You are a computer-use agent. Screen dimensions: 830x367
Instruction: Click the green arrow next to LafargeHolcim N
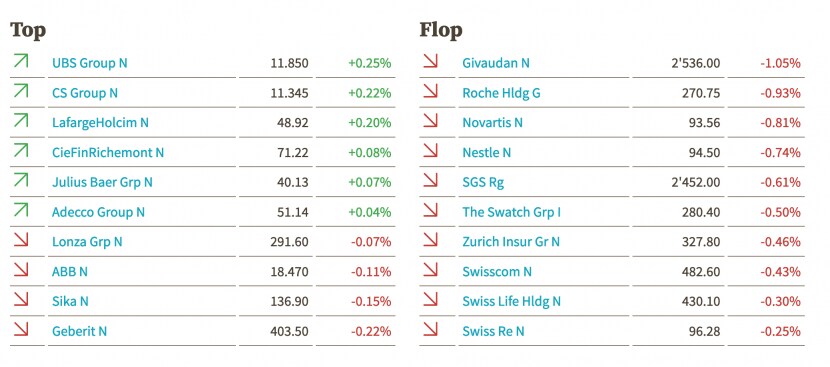point(21,120)
